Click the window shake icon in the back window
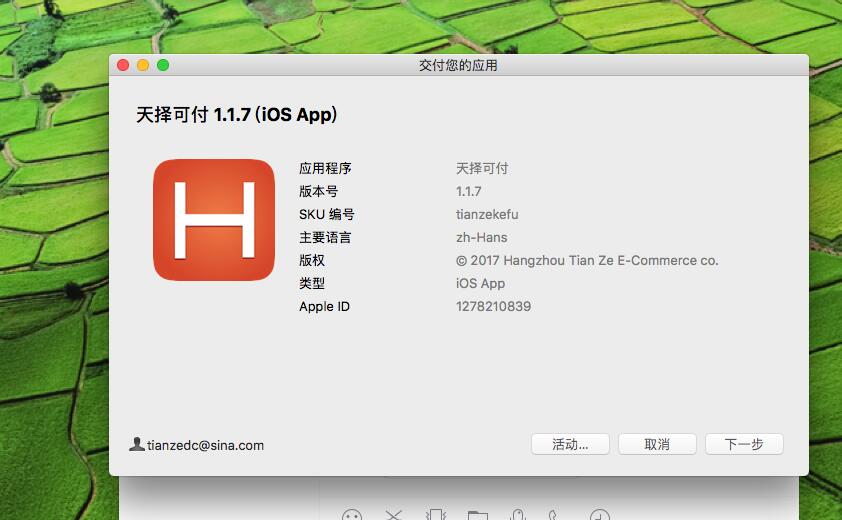The width and height of the screenshot is (842, 520). (x=435, y=515)
